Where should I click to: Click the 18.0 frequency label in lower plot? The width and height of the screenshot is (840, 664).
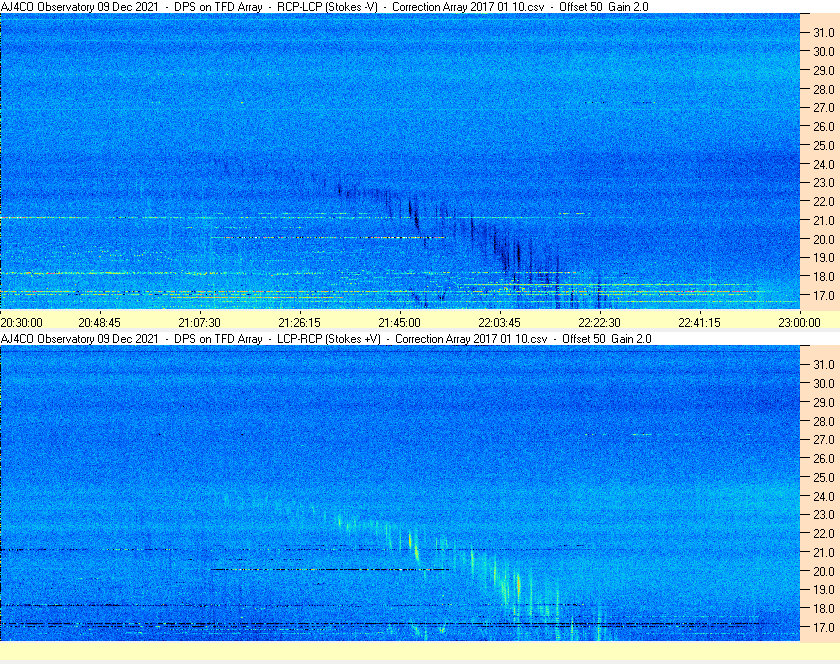(x=824, y=608)
